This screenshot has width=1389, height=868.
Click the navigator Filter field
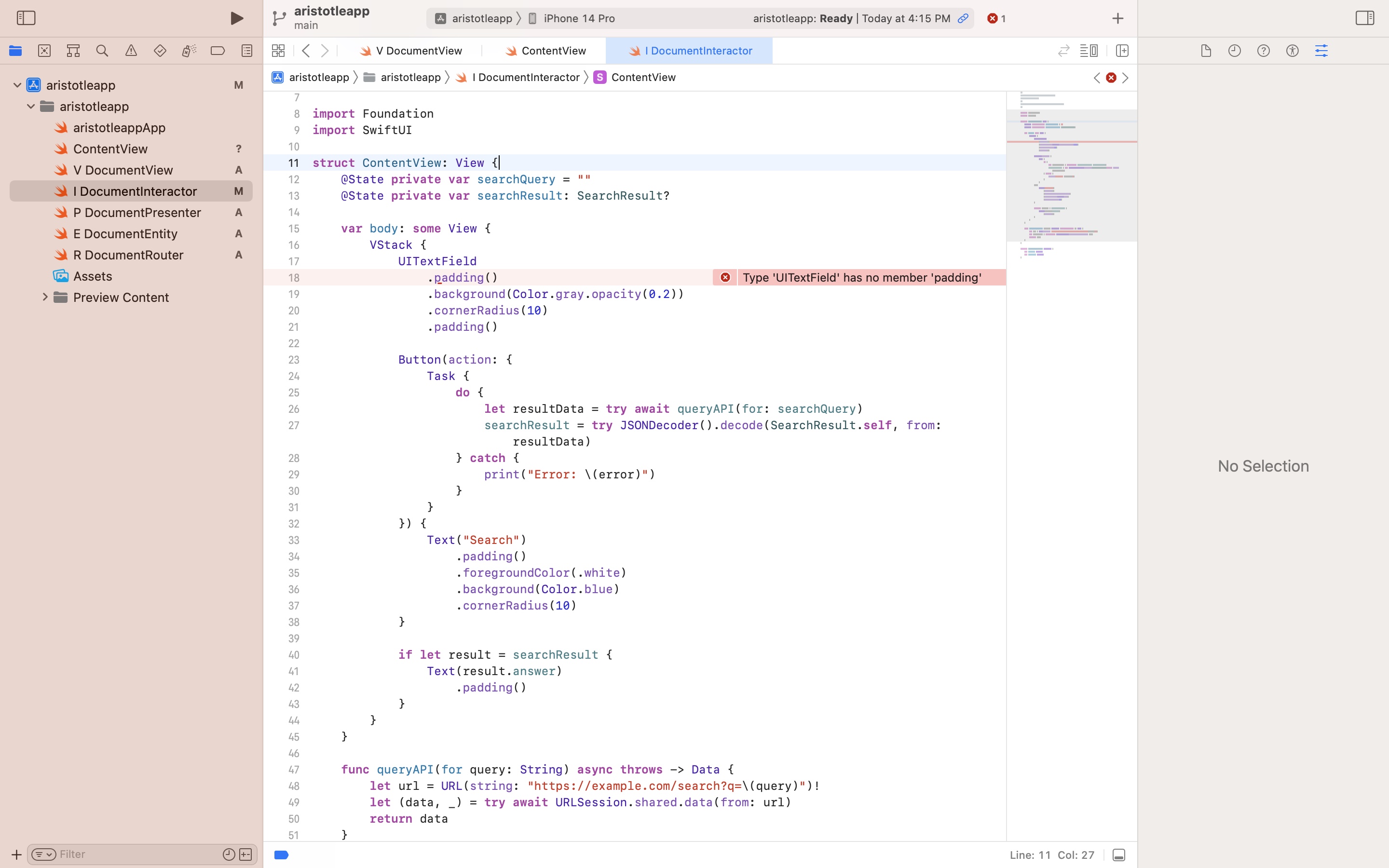138,854
